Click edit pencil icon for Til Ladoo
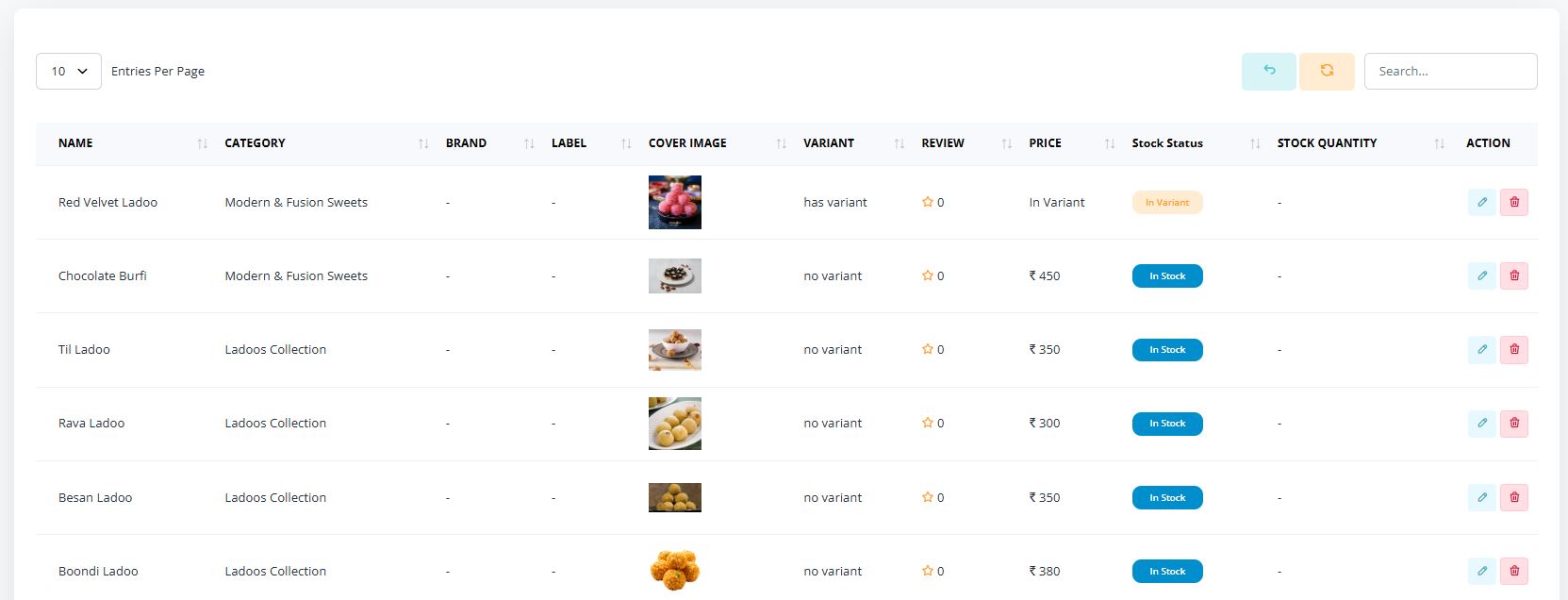The width and height of the screenshot is (1568, 600). click(x=1481, y=349)
